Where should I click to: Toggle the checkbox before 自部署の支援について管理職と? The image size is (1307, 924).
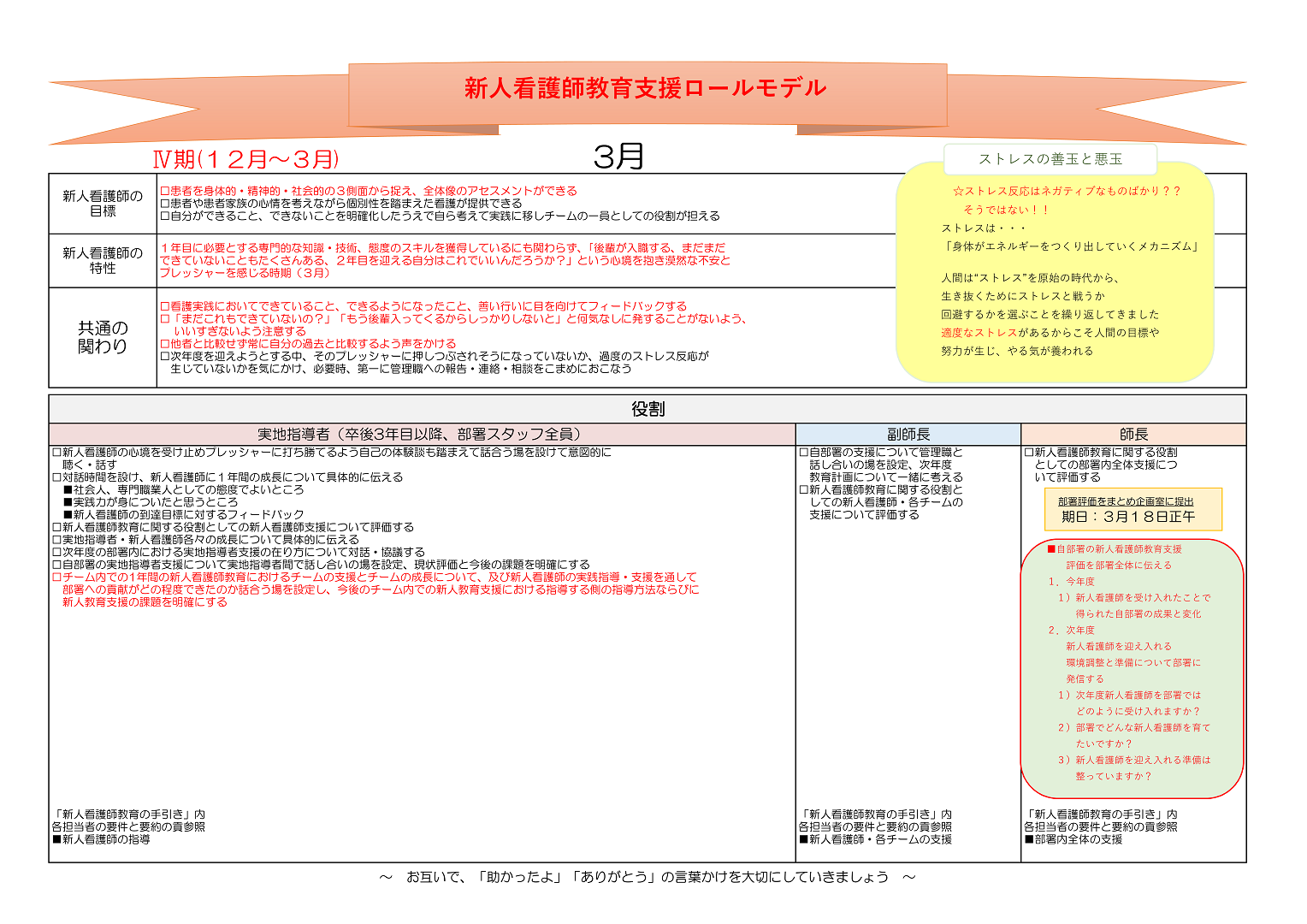pyautogui.click(x=804, y=453)
